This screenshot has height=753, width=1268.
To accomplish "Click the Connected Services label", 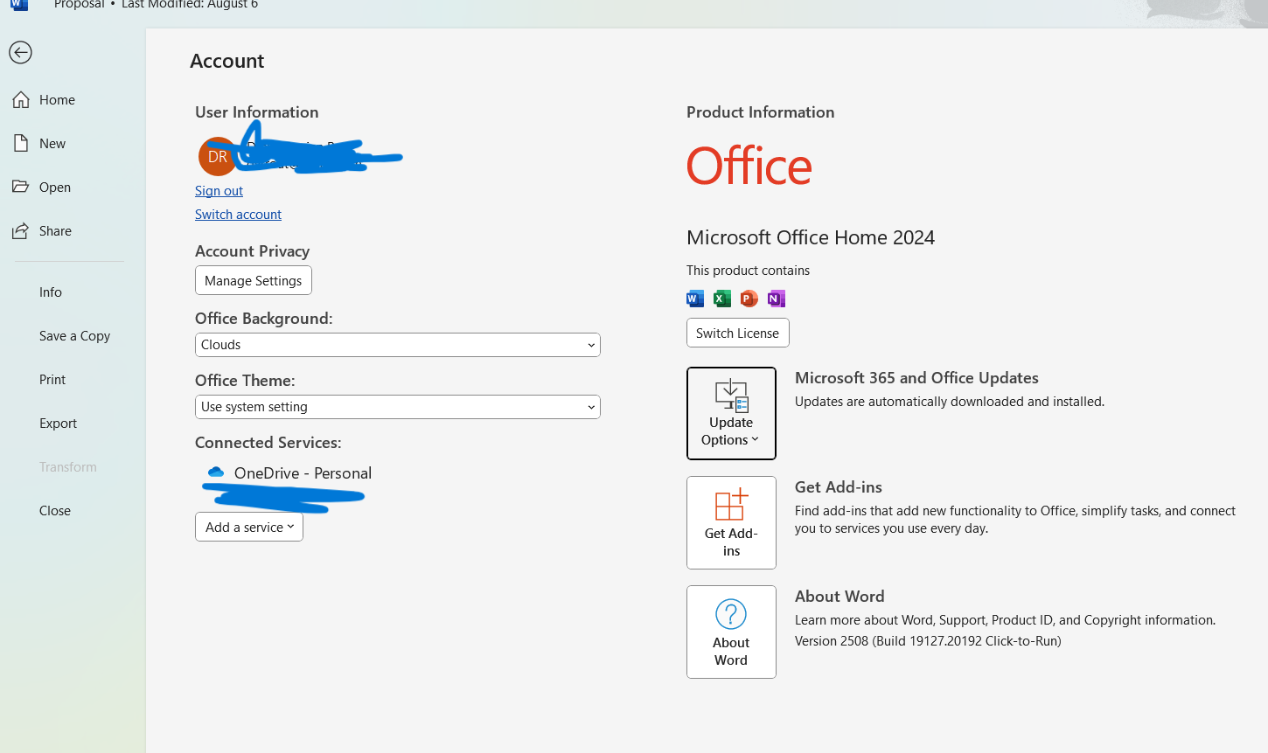I will coord(268,442).
